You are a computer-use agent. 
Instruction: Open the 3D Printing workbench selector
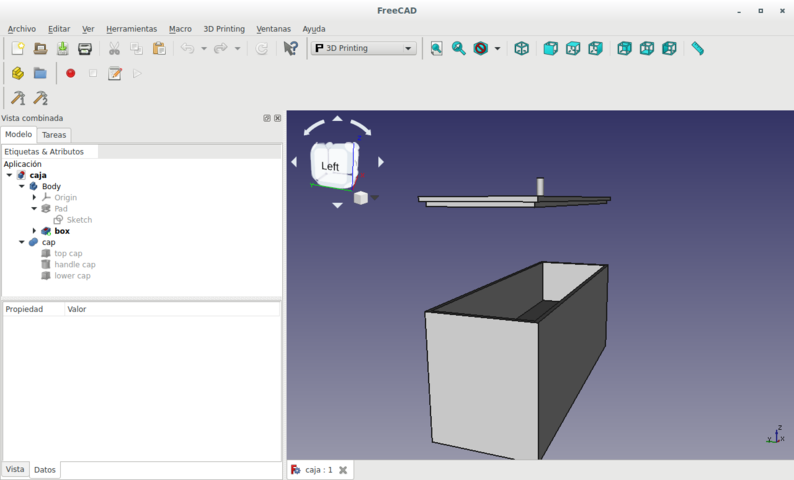pos(364,48)
